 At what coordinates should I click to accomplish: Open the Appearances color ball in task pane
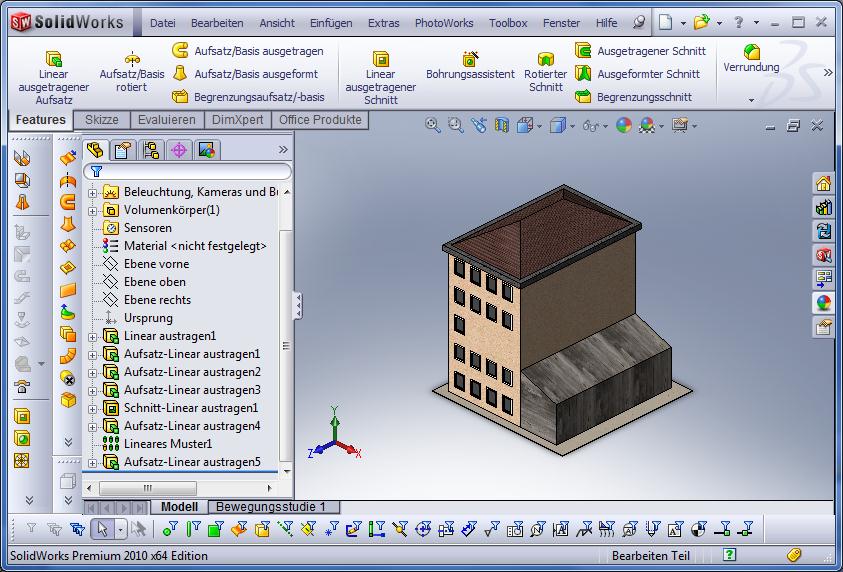point(823,303)
